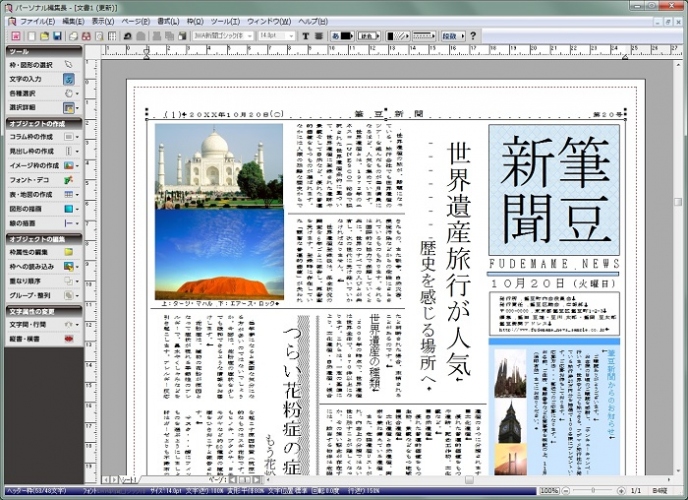
Task: Click the black fill color swatch
Action: point(344,36)
